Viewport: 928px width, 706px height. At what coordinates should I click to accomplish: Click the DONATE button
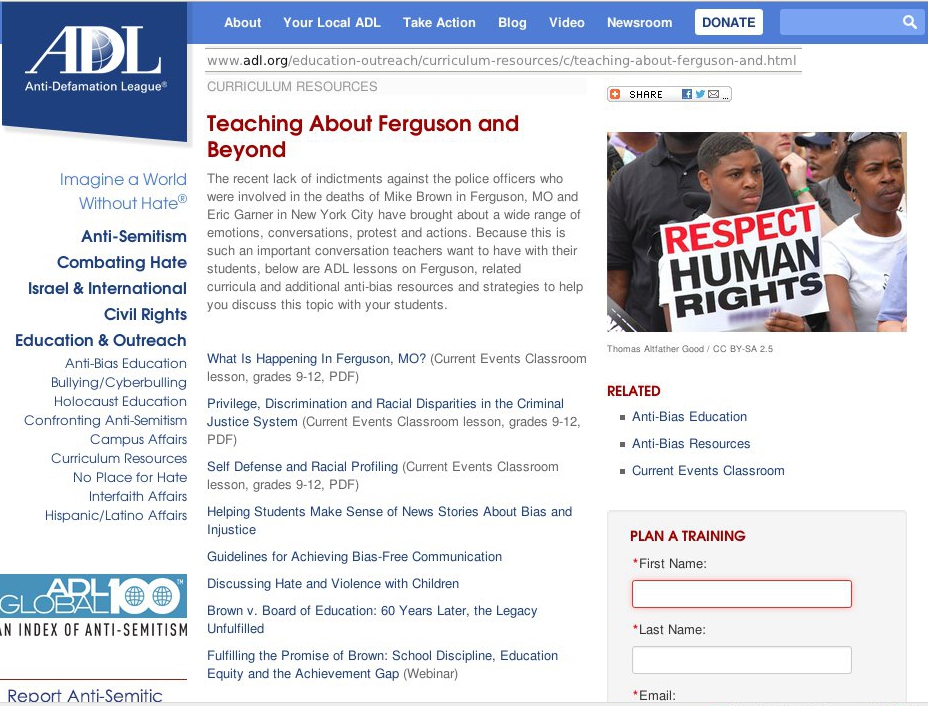pos(729,22)
